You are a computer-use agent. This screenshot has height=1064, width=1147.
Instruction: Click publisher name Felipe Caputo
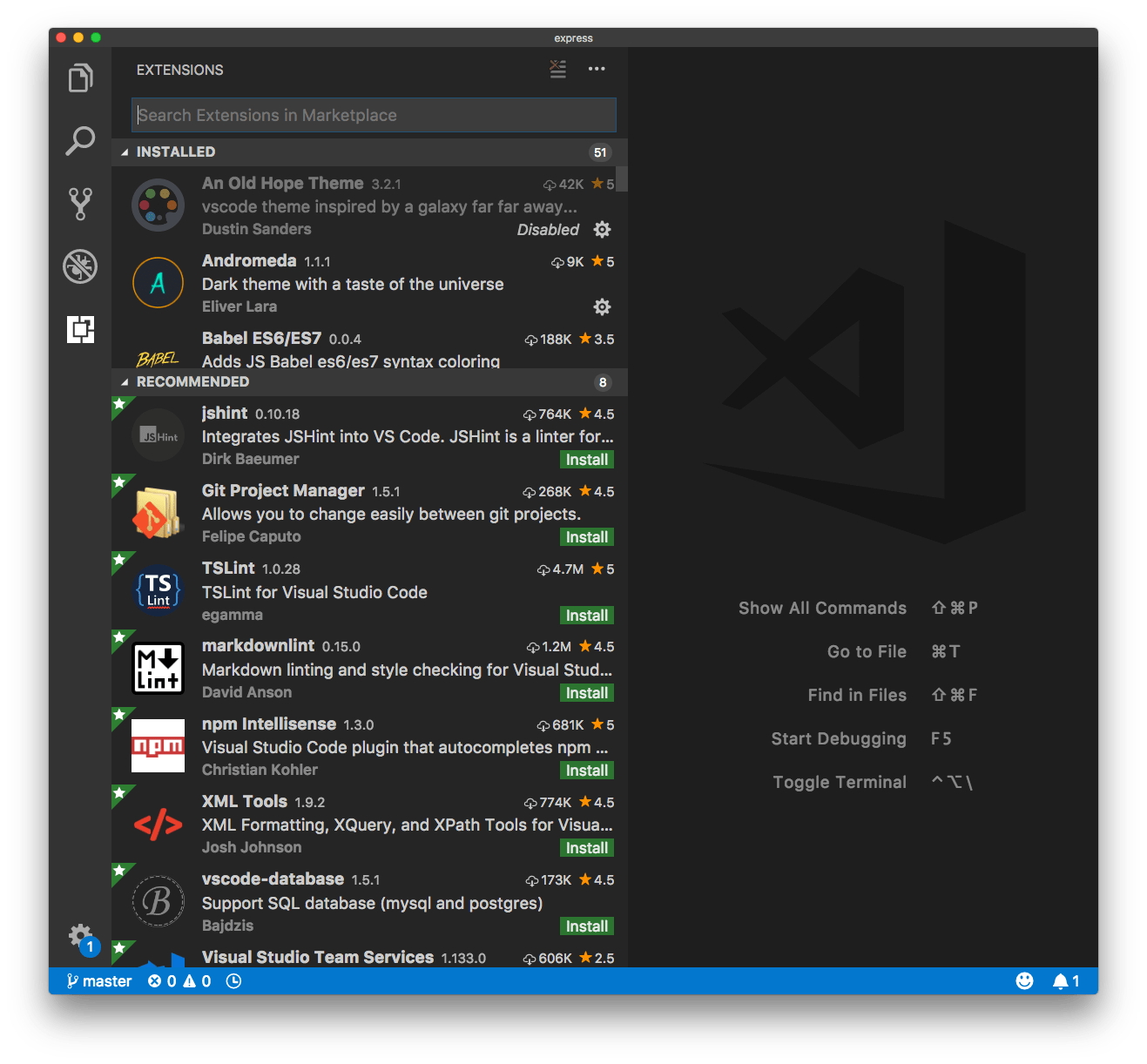click(x=252, y=536)
